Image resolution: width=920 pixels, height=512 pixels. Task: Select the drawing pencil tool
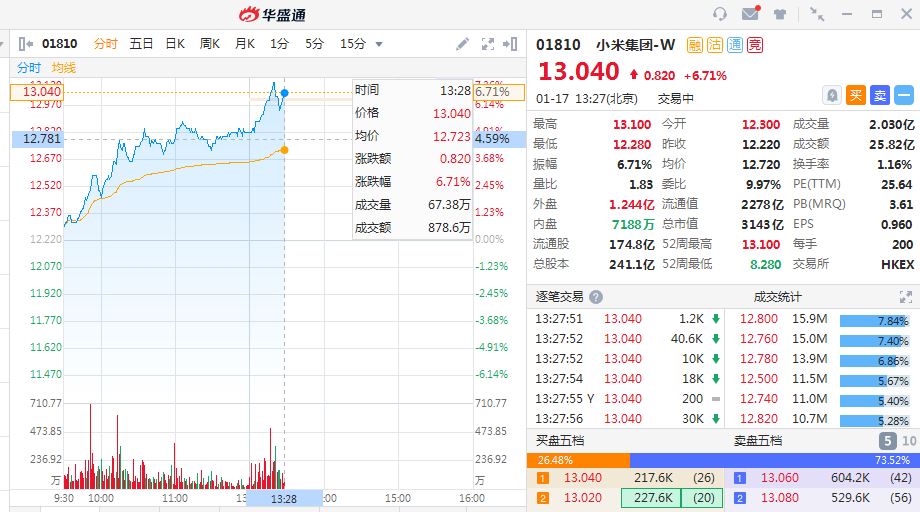[x=462, y=44]
